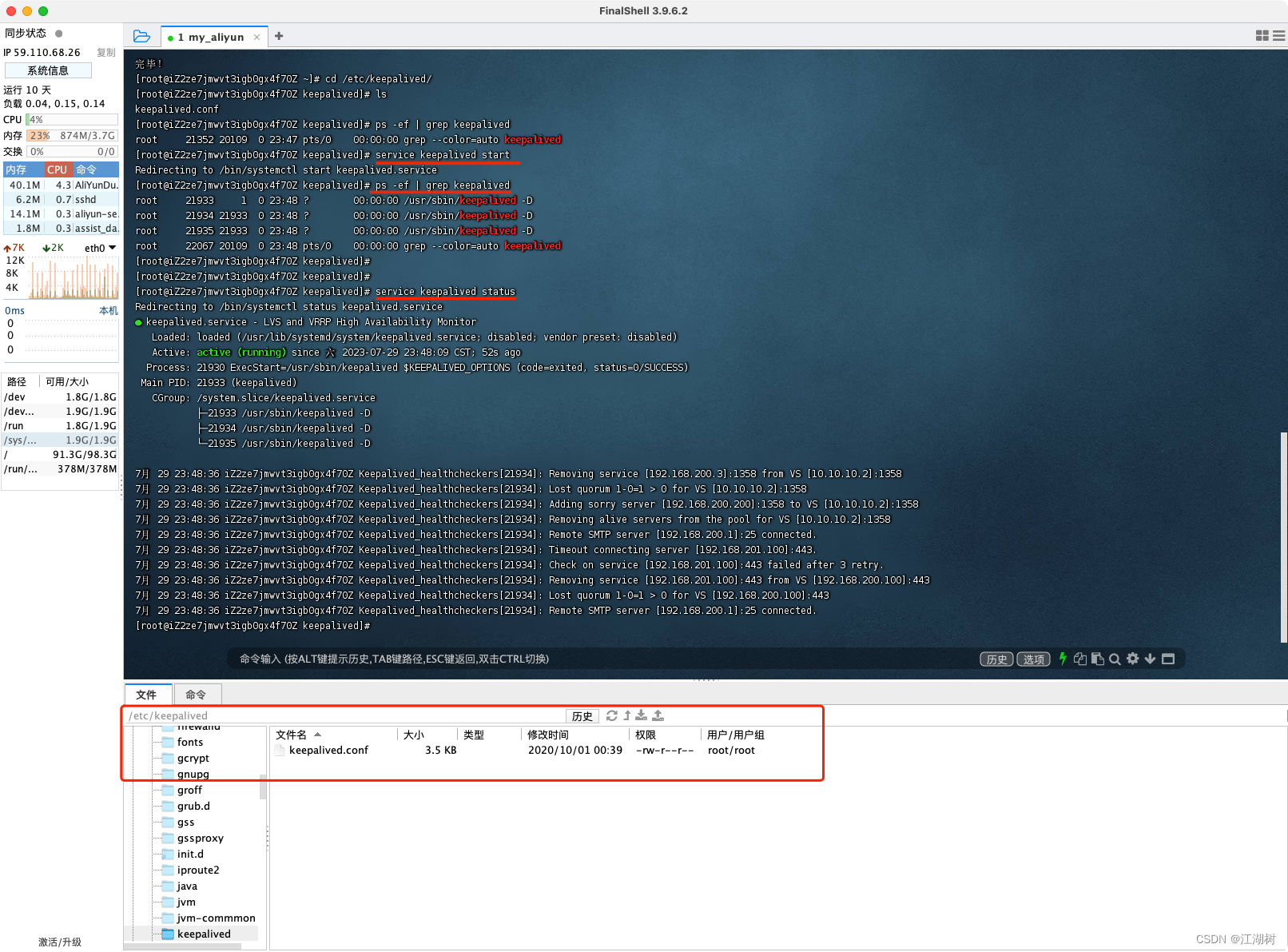Select the init.d folder in tree
Screen dimensions: 1288x952
coord(190,854)
